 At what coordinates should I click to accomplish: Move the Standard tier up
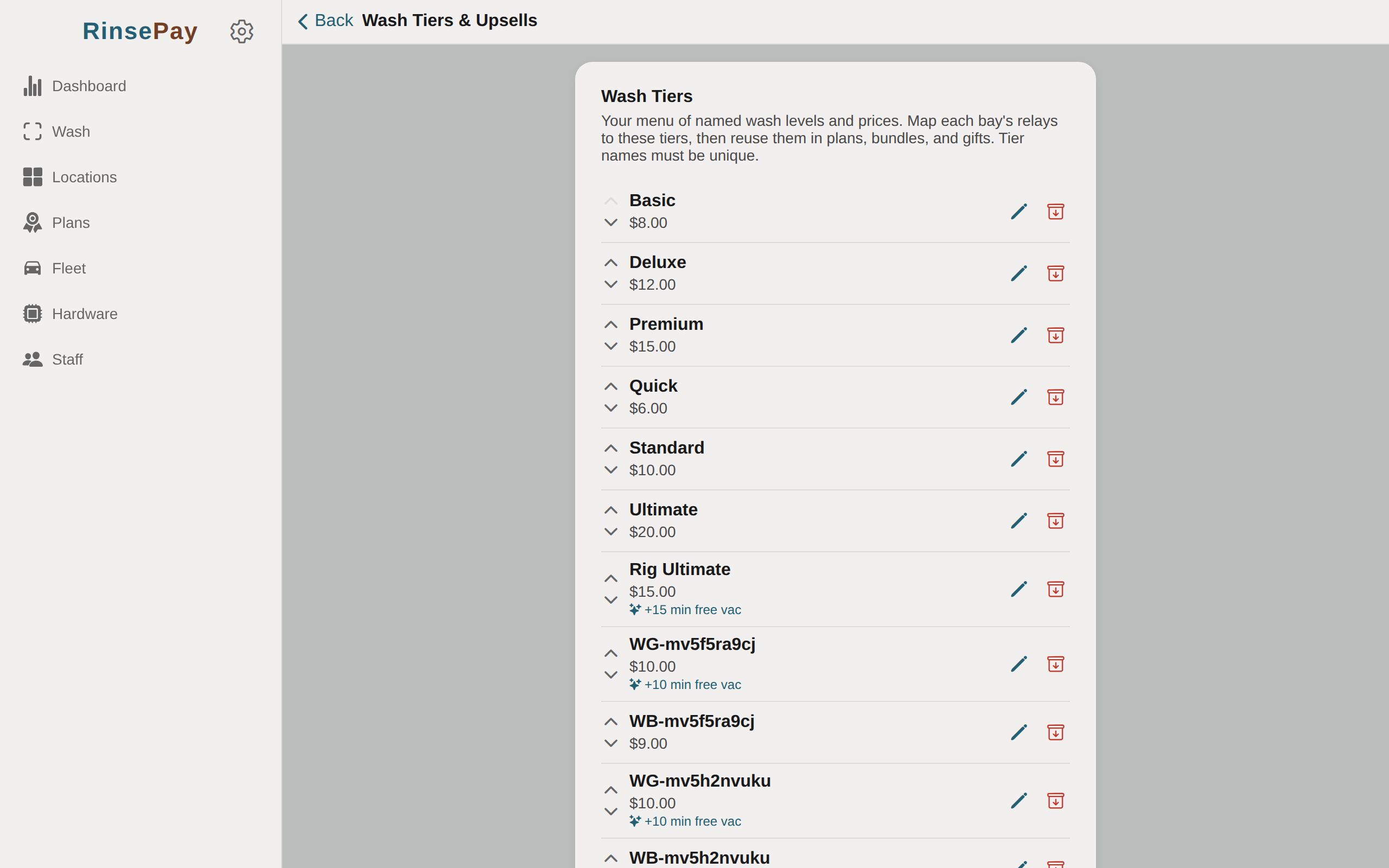pyautogui.click(x=611, y=448)
